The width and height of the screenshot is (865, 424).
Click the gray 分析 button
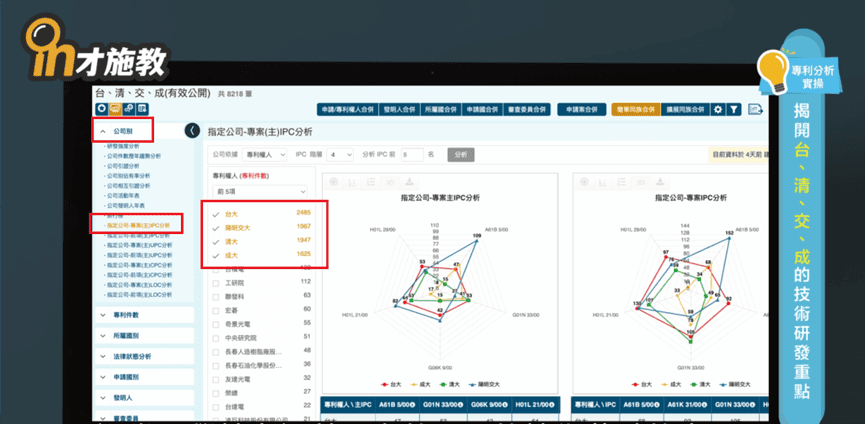(460, 155)
